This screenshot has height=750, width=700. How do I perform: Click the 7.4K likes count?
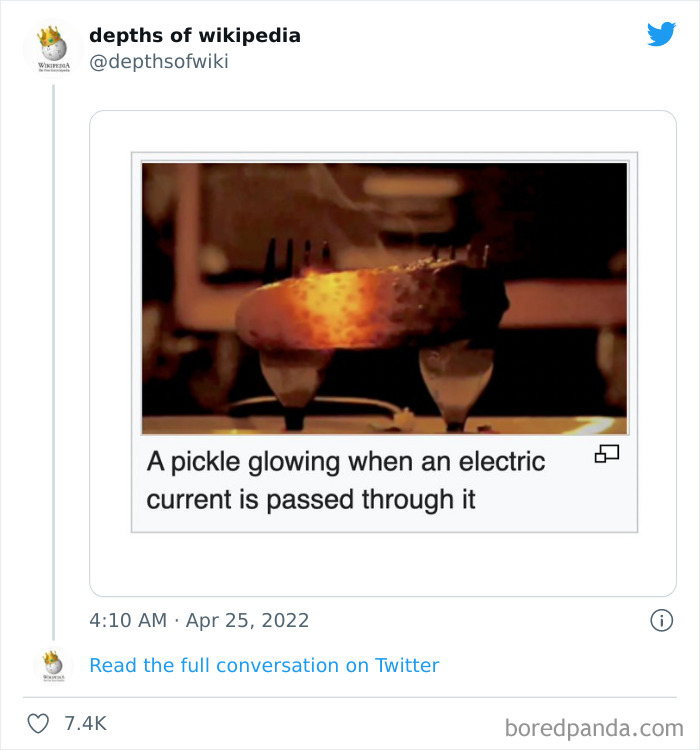[84, 723]
